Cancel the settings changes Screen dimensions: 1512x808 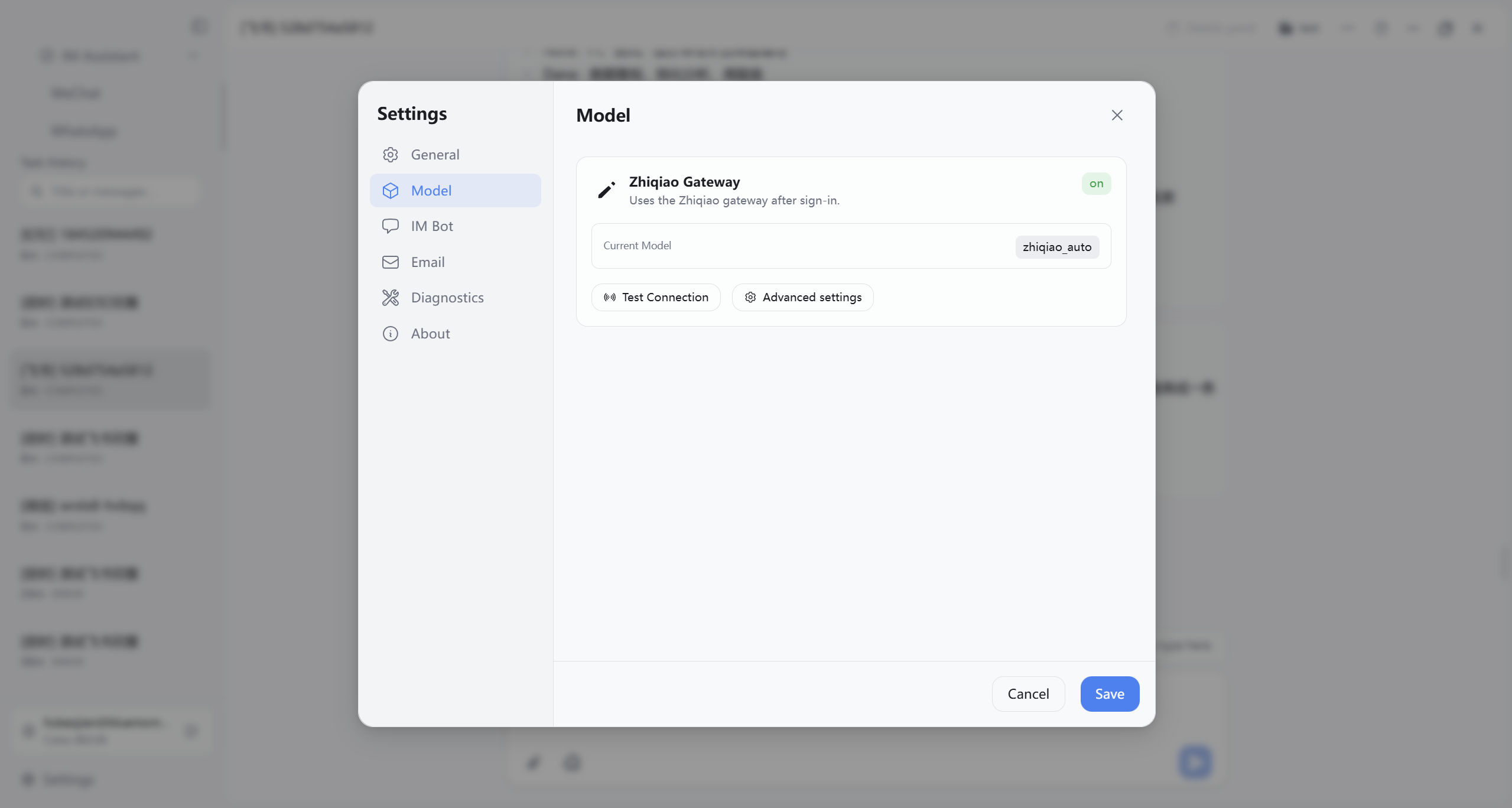[1027, 694]
